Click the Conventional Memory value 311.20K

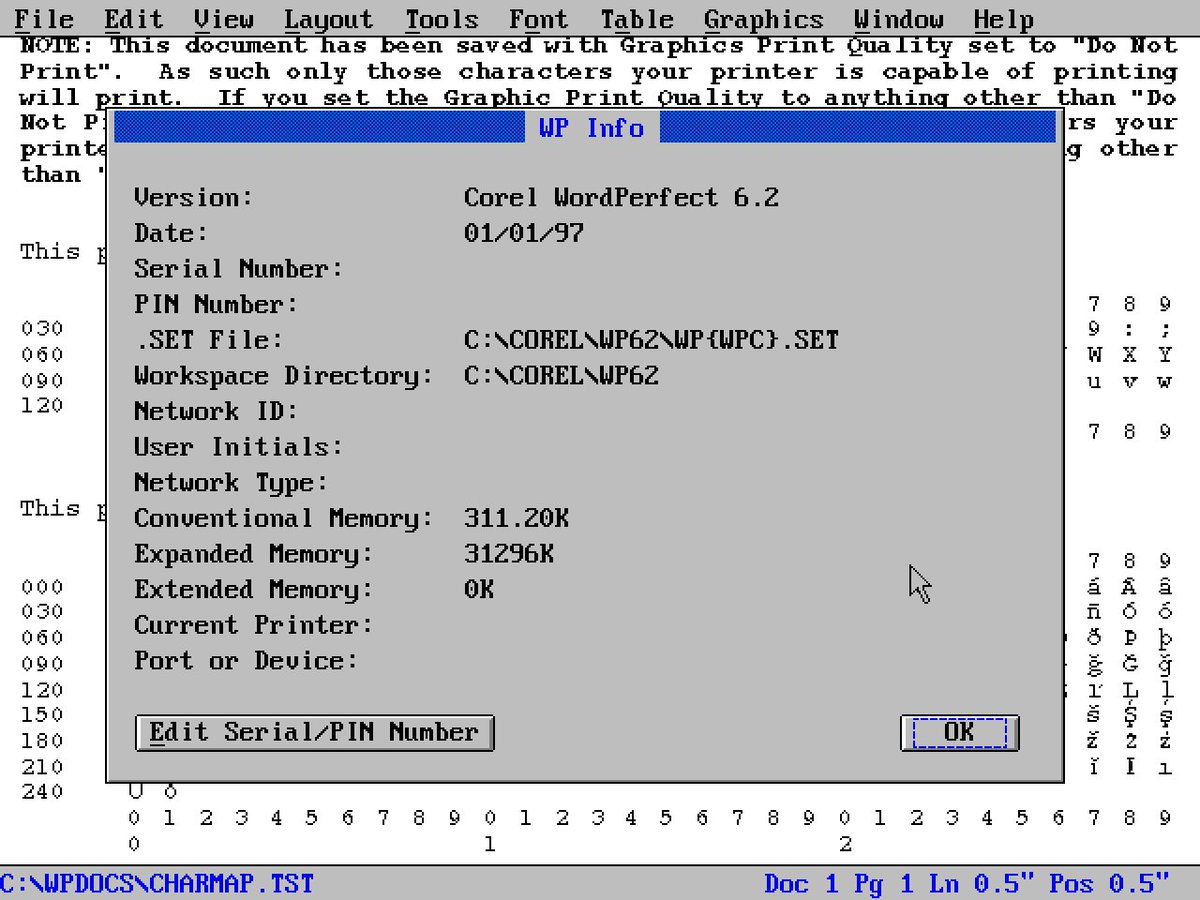[x=516, y=518]
